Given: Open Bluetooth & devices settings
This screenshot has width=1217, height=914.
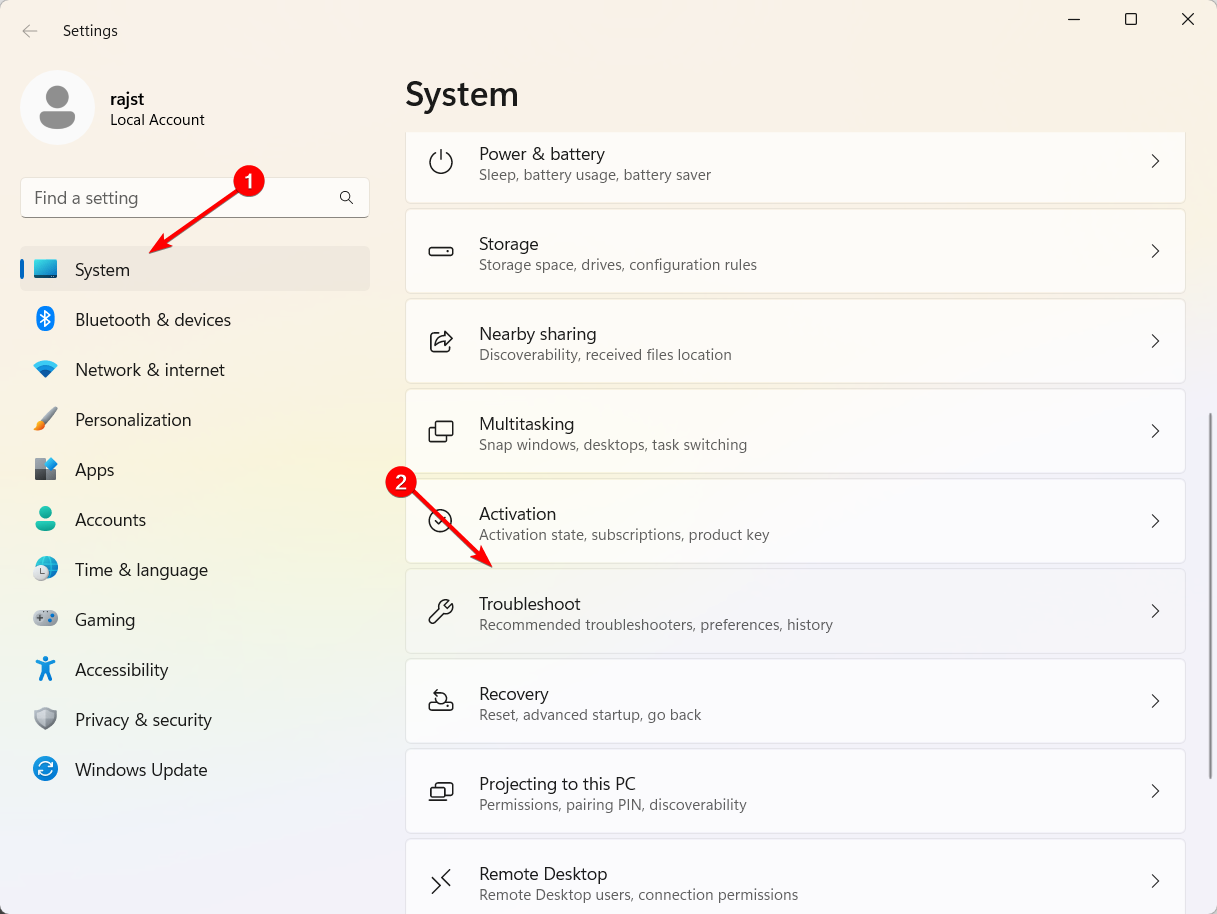Looking at the screenshot, I should tap(195, 319).
